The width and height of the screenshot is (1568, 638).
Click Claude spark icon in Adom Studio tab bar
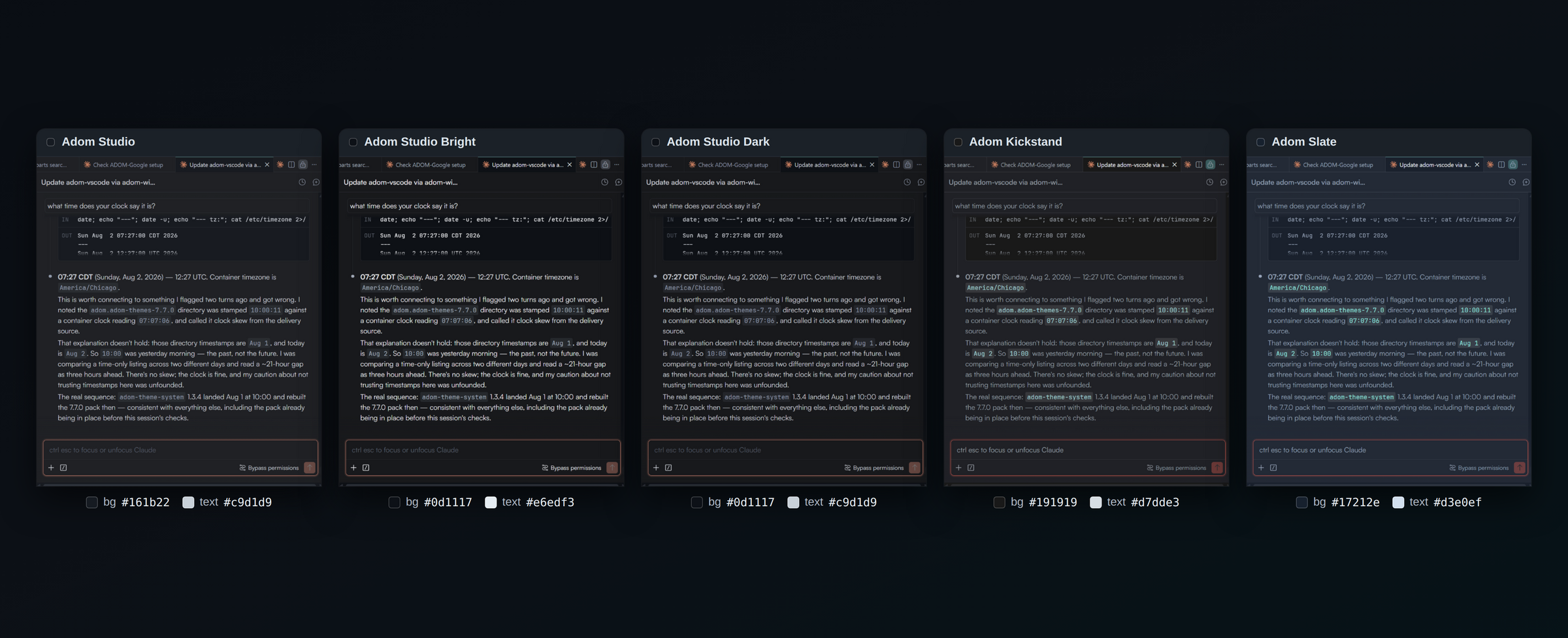[280, 165]
